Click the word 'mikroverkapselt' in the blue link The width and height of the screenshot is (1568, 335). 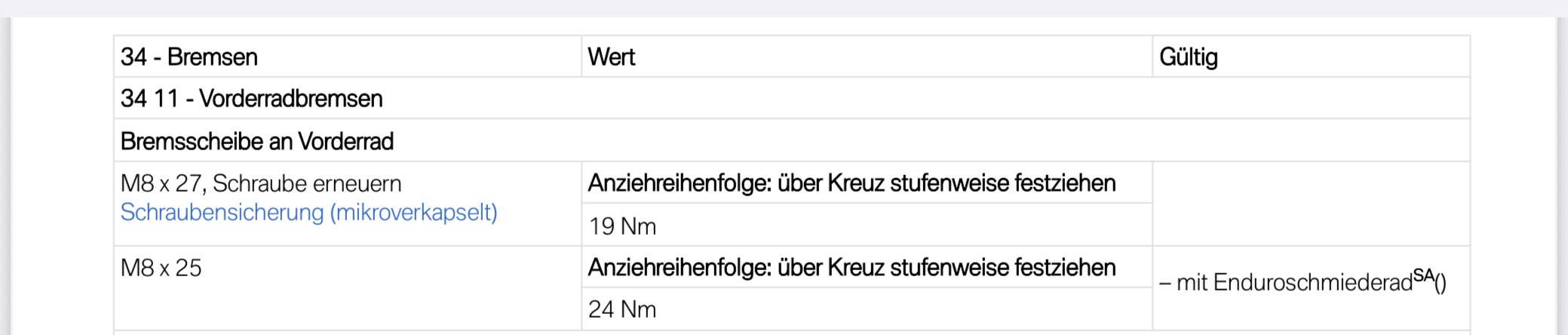(413, 213)
